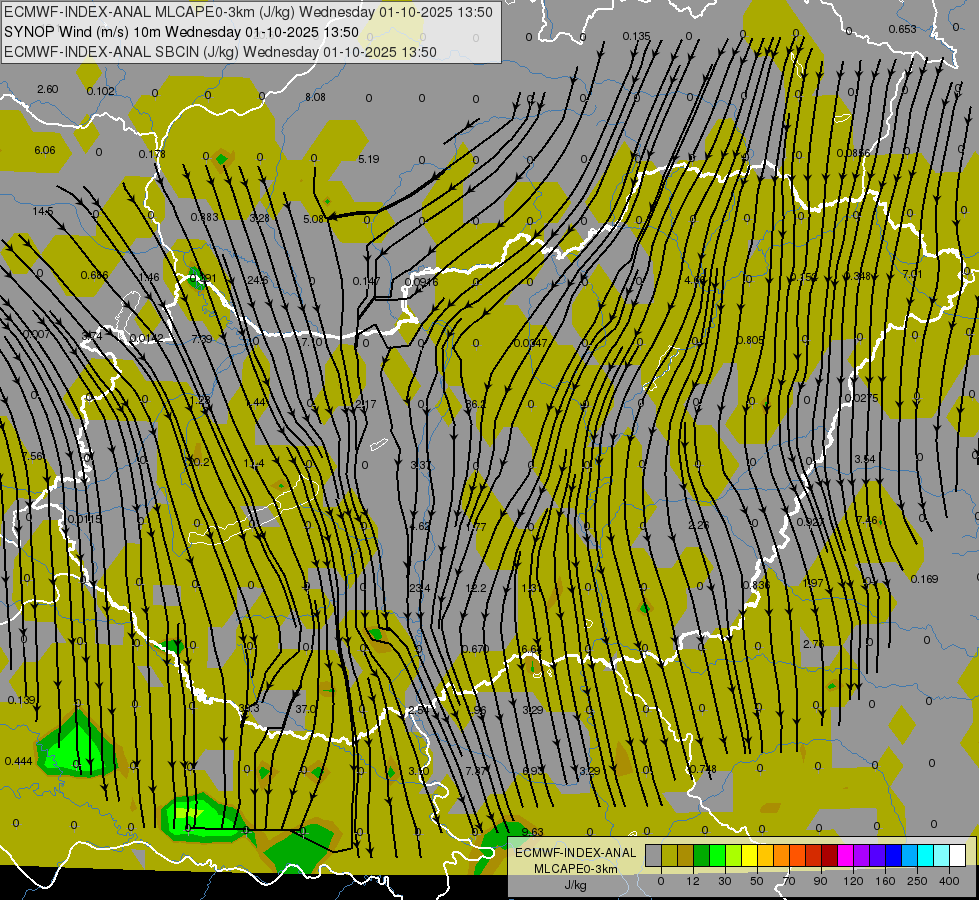Click the map value '2.26'
Viewport: 979px width, 900px height.
[699, 525]
